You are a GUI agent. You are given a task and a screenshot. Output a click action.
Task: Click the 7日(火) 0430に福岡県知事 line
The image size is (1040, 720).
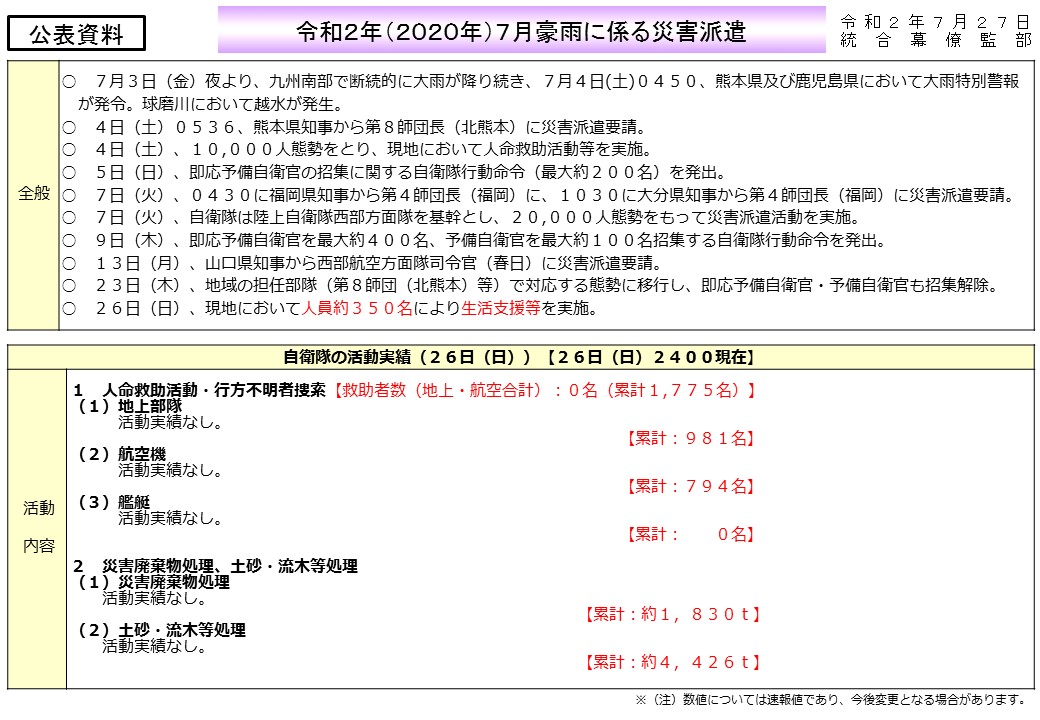pos(539,195)
